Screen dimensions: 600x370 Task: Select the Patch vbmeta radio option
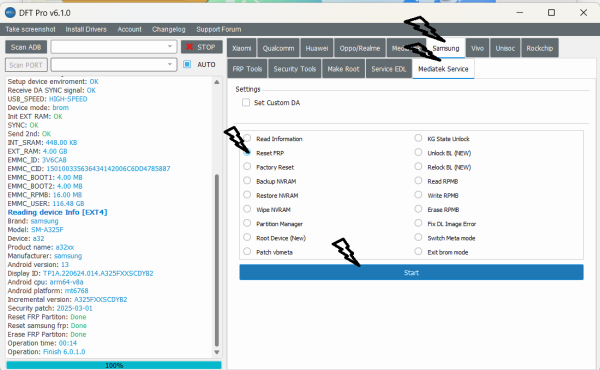point(247,251)
